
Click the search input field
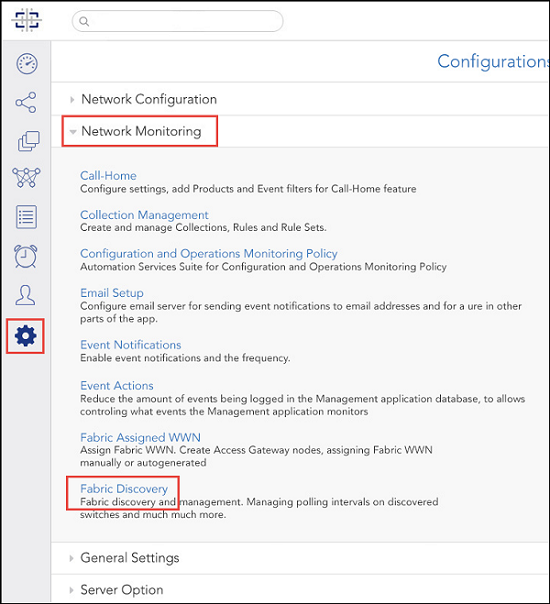click(178, 21)
